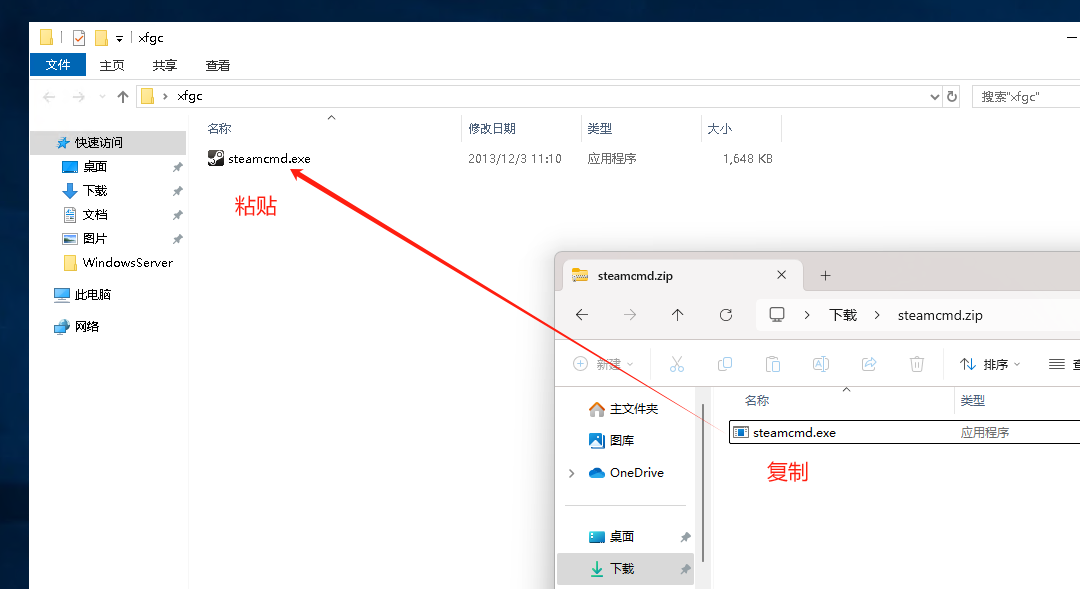Open the 文件 ribbon tab
The height and width of the screenshot is (589, 1080).
[58, 65]
